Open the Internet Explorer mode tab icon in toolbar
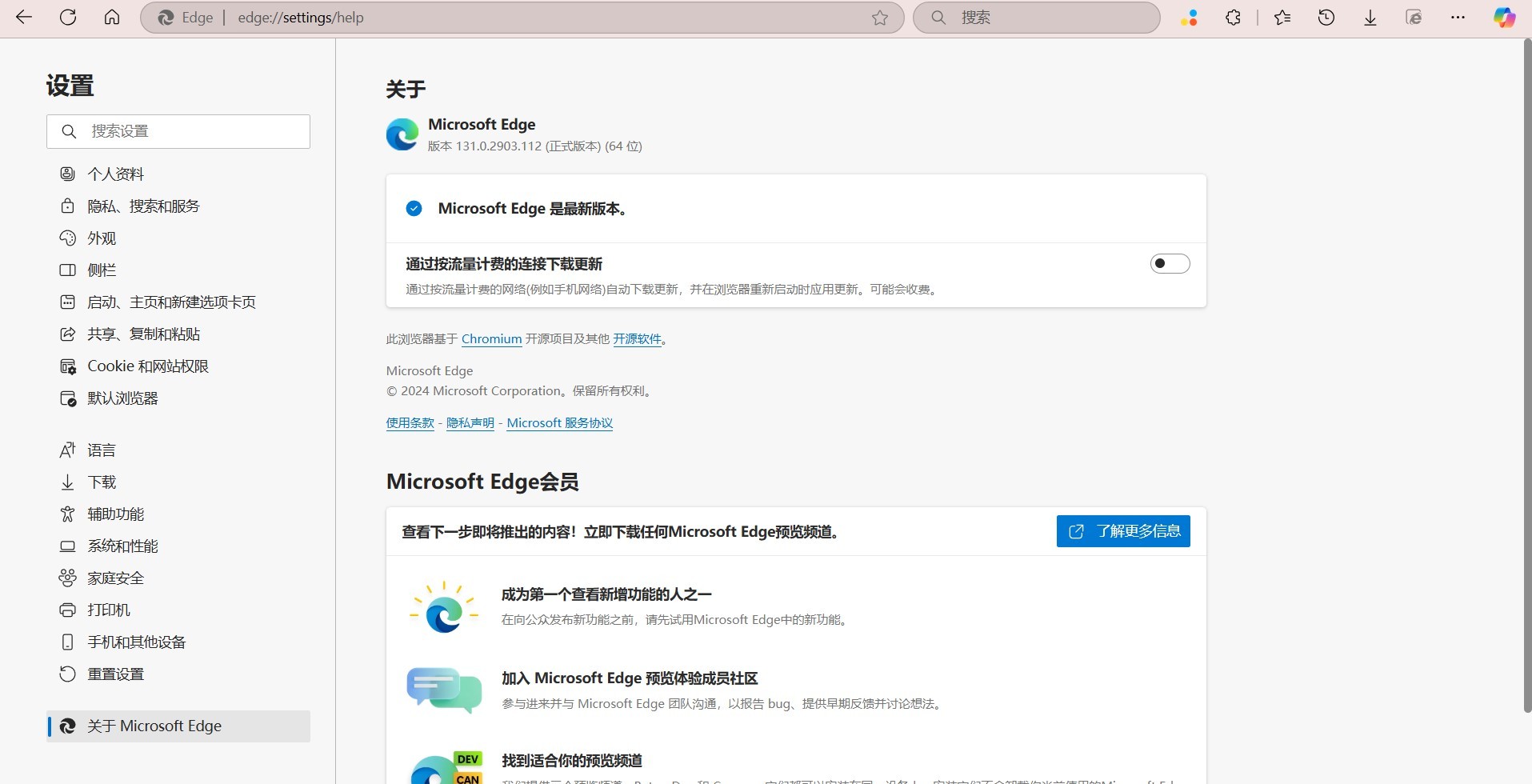Screen dimensions: 1532x784 click(1414, 18)
